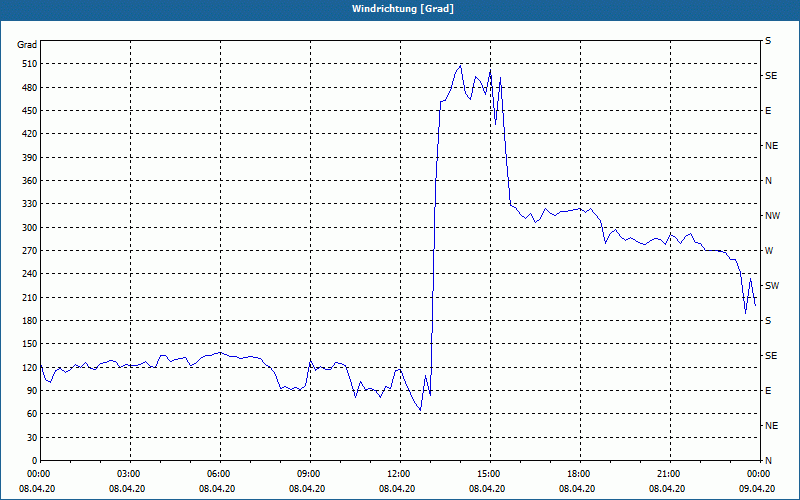The height and width of the screenshot is (500, 800).
Task: Click the 09:00 time axis label
Action: coord(307,474)
